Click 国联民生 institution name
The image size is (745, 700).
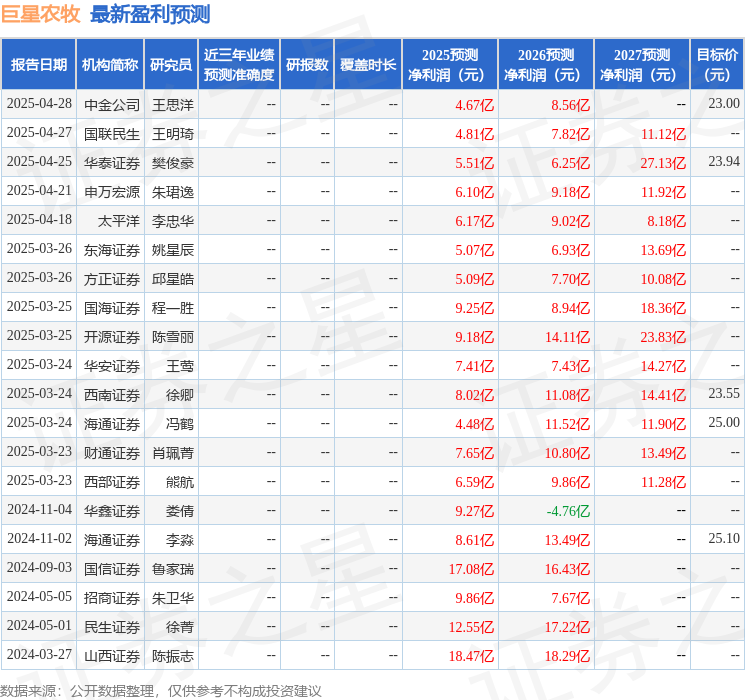tap(112, 134)
